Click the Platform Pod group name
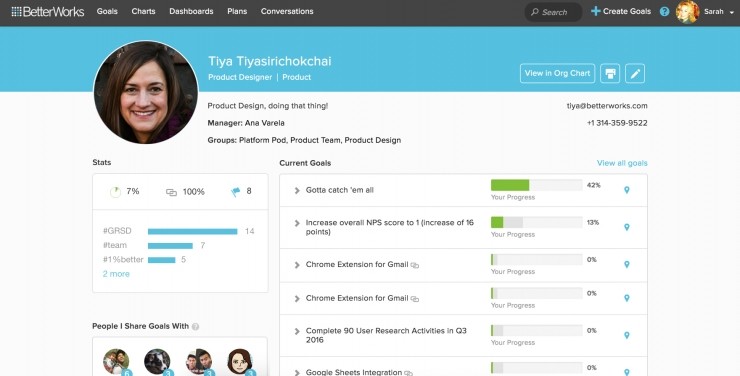 pos(262,140)
